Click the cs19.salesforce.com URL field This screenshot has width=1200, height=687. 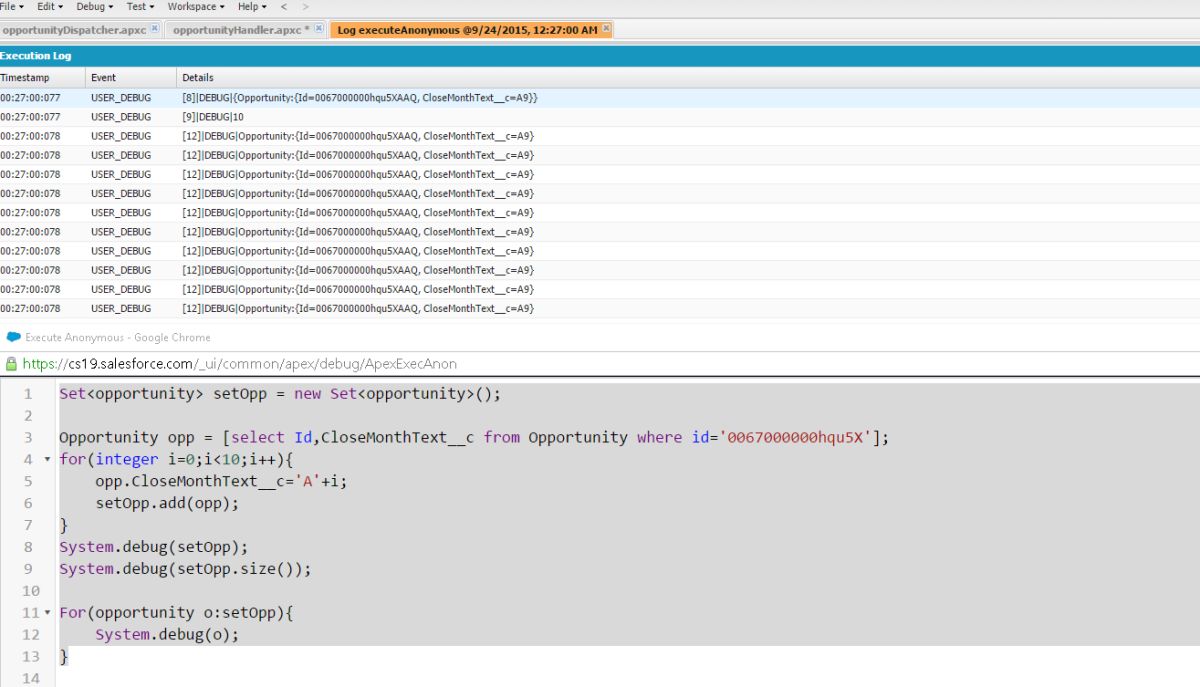click(240, 365)
